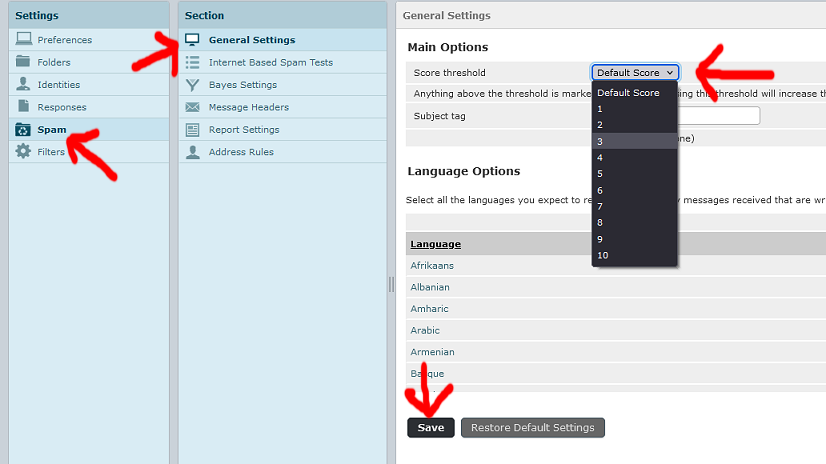This screenshot has width=826, height=464.
Task: Click the Message Headers envelope icon
Action: tap(192, 107)
